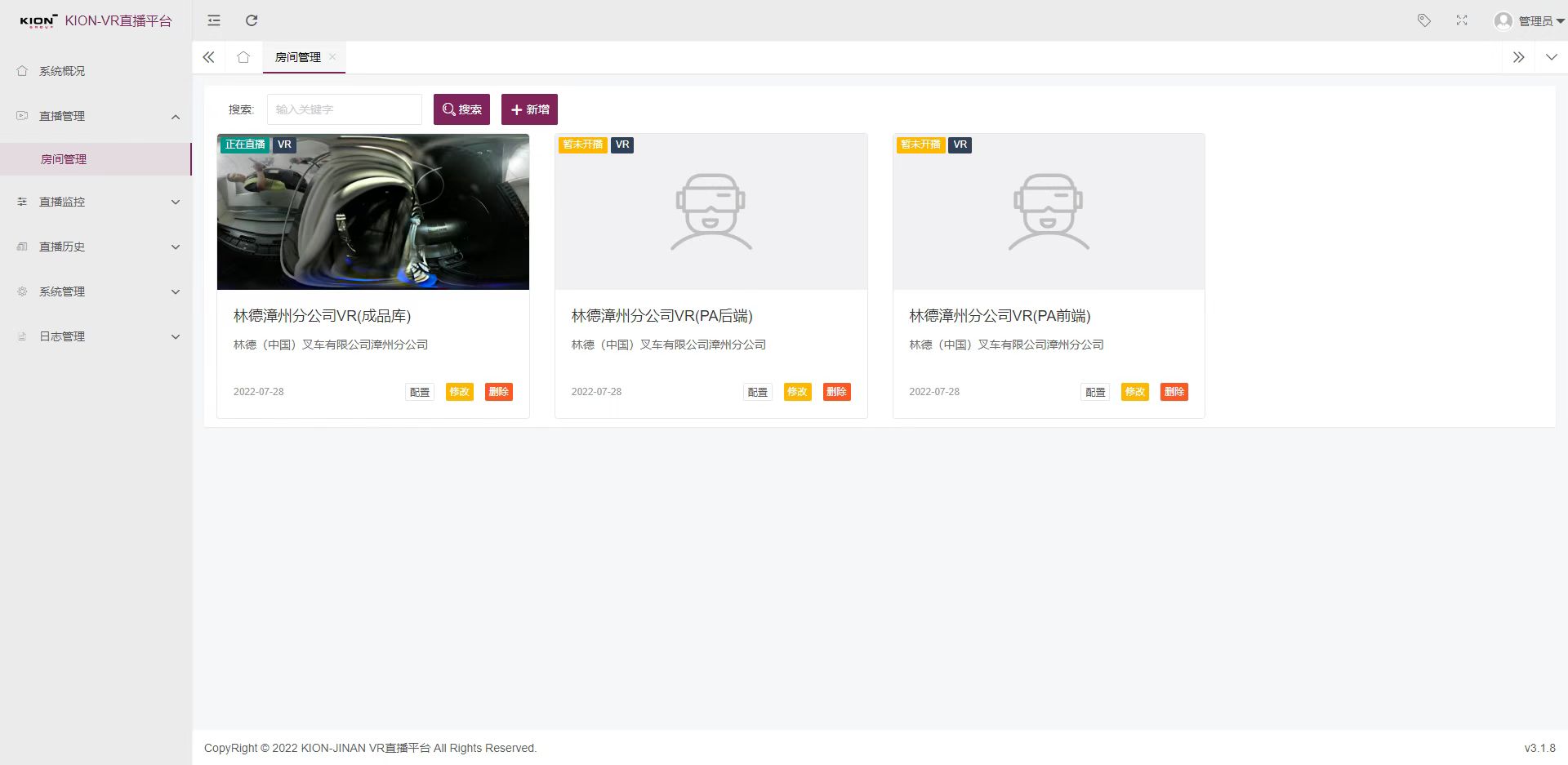
Task: Click 暂未开播 badge on PA后端 card
Action: [583, 145]
